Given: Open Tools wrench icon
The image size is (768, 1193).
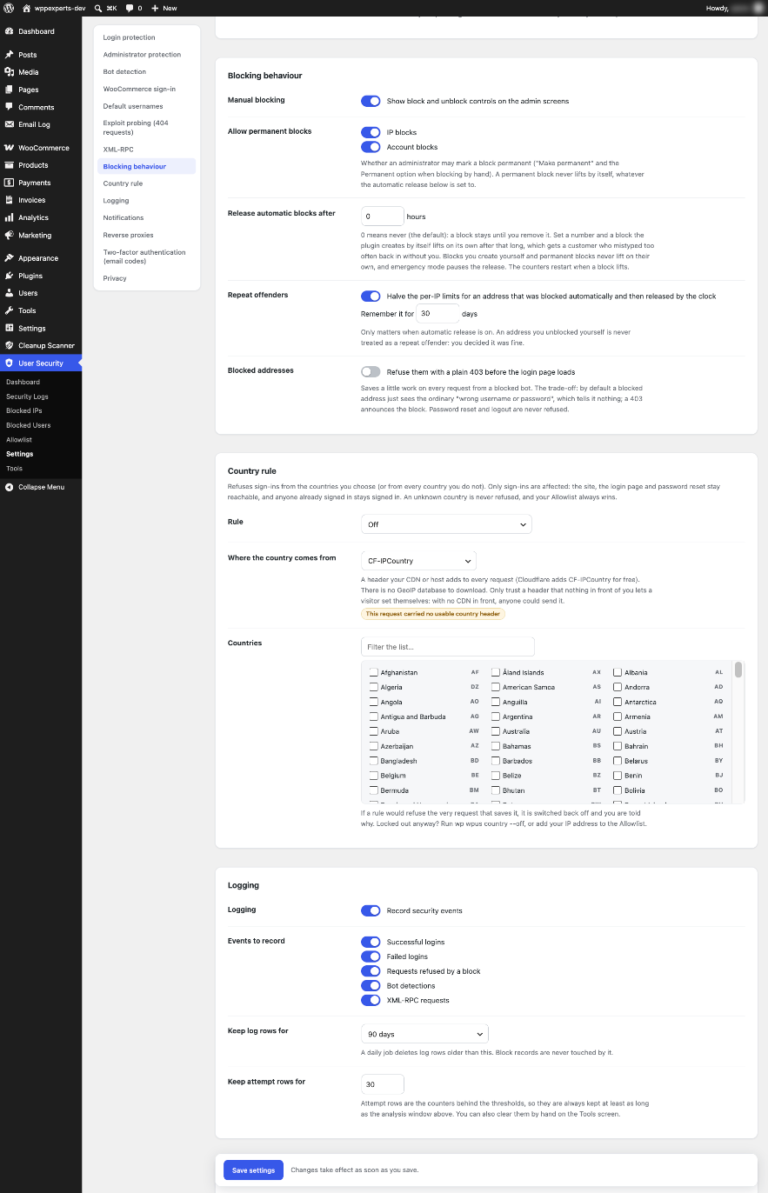Looking at the screenshot, I should (9, 310).
